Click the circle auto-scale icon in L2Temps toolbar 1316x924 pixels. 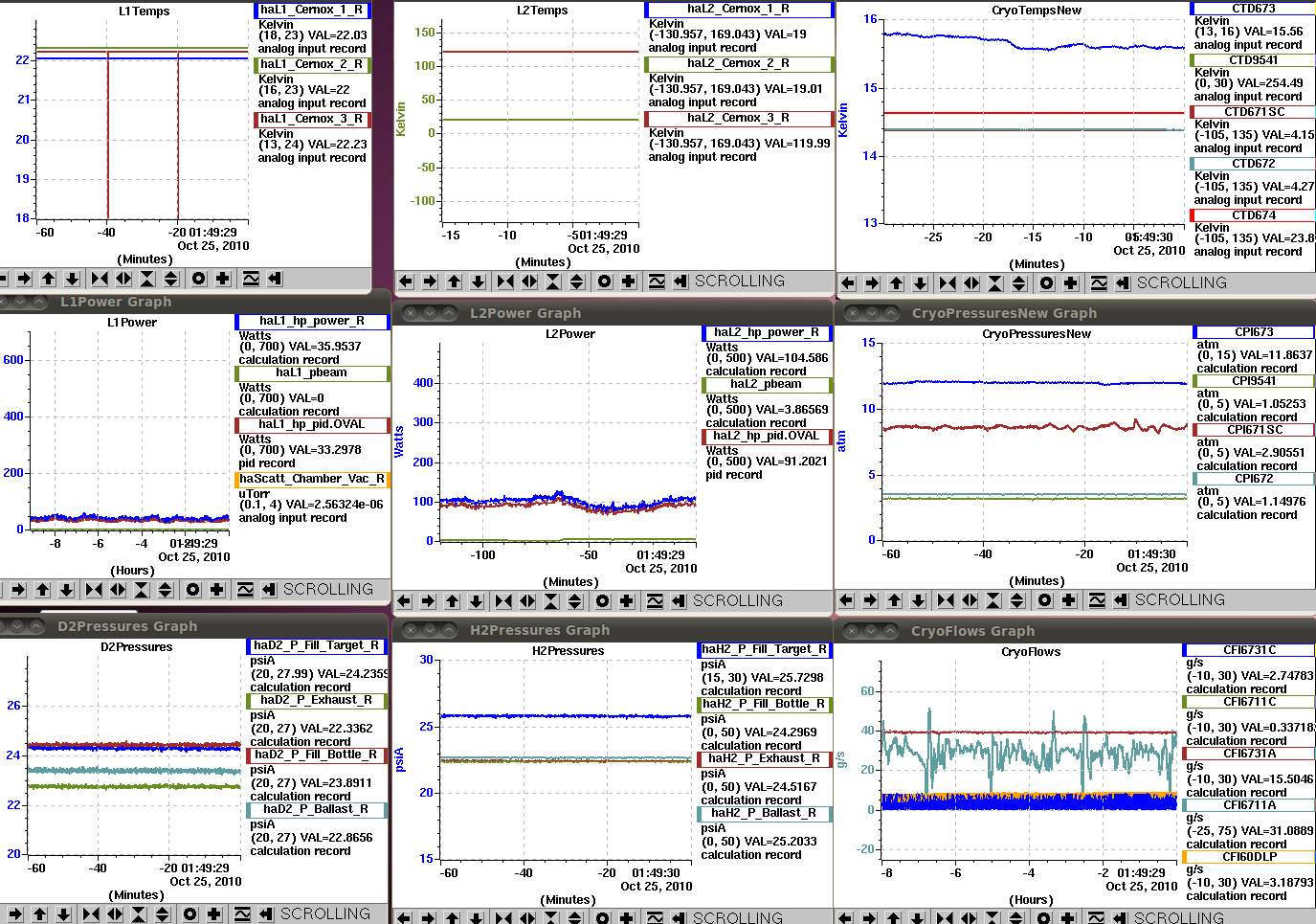click(605, 282)
